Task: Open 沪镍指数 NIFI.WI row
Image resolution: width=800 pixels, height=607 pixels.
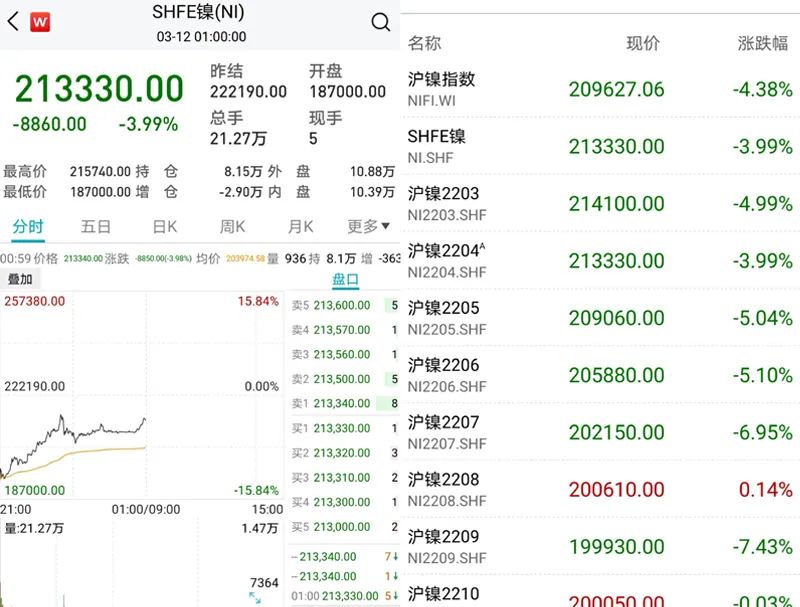Action: [600, 89]
